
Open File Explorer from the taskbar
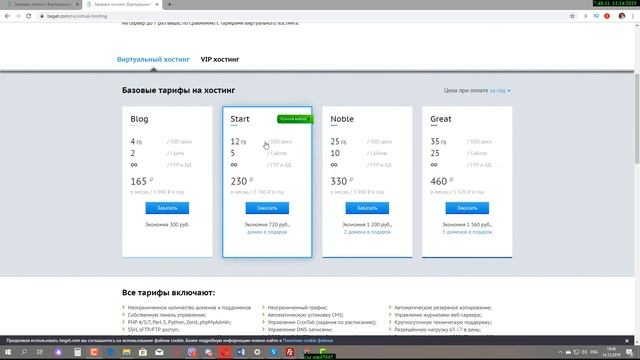point(127,352)
